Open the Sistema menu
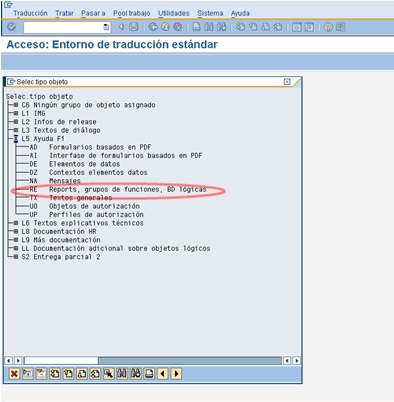This screenshot has height=402, width=394. 210,13
